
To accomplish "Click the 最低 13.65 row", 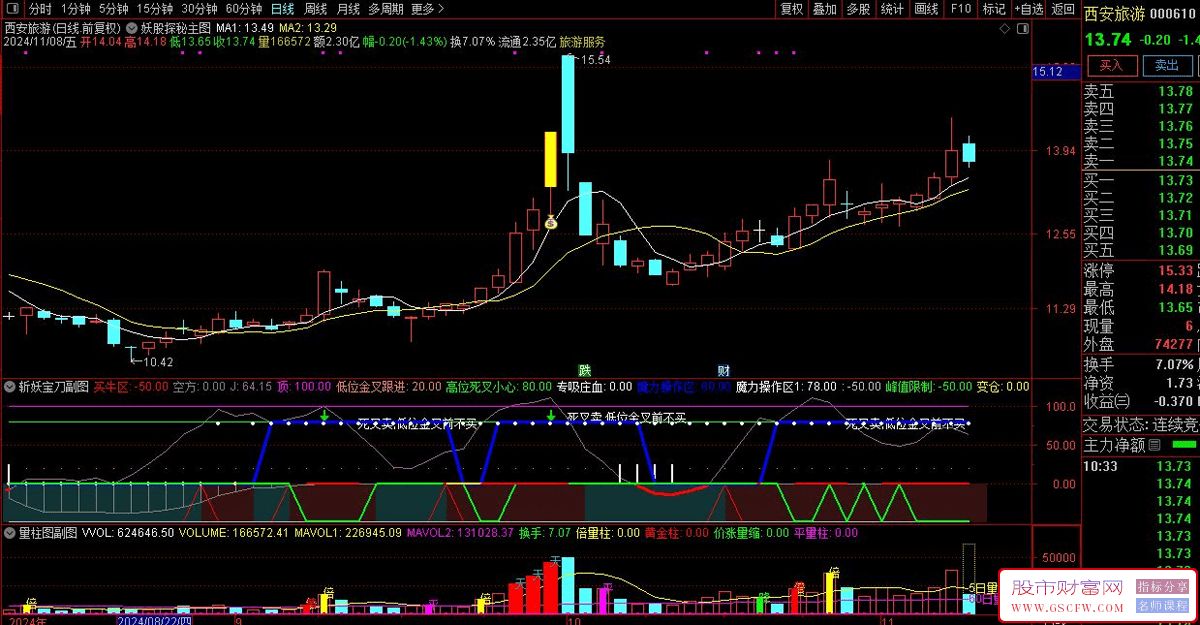I will (x=1141, y=308).
